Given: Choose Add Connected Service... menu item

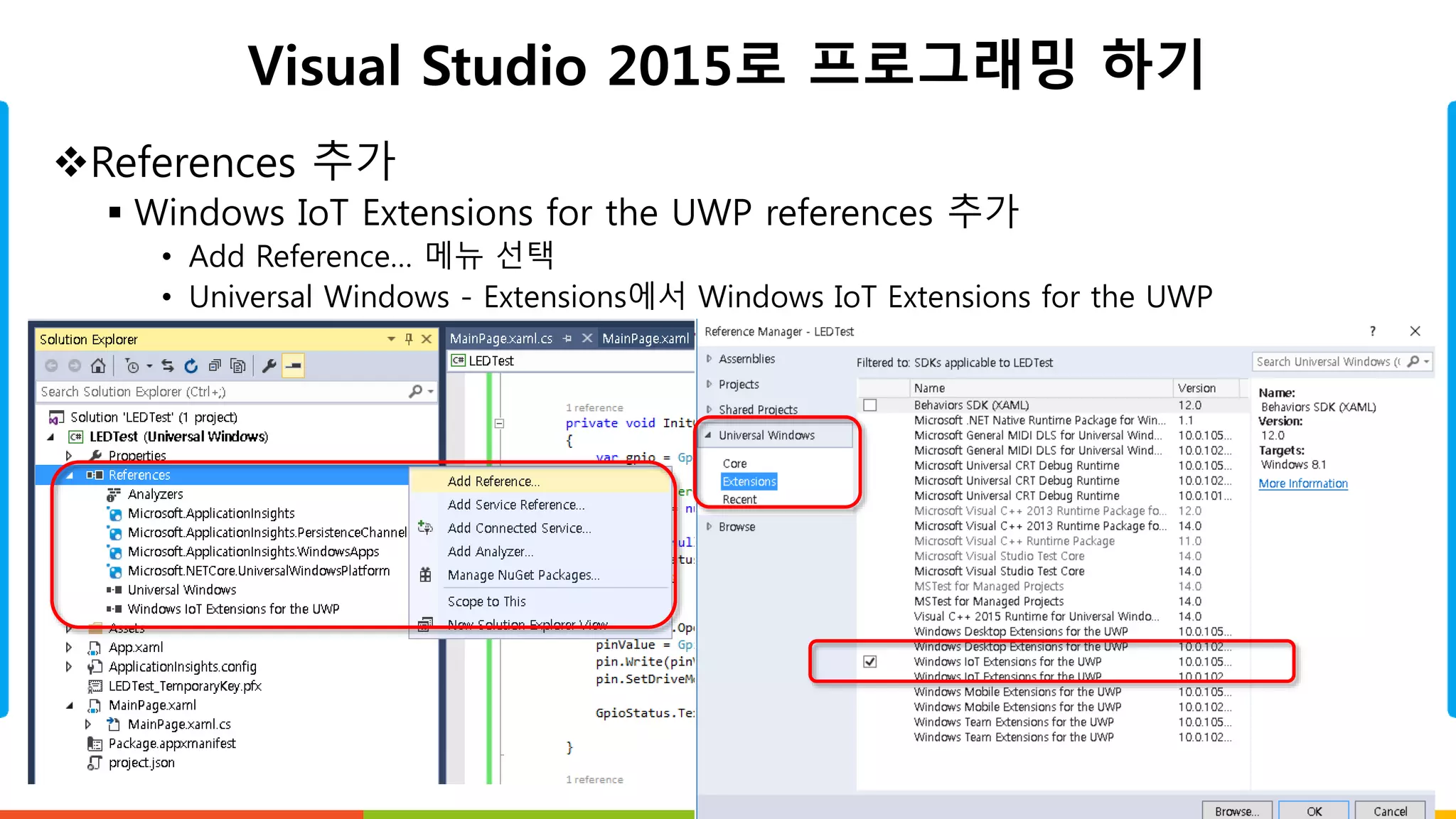Looking at the screenshot, I should pyautogui.click(x=540, y=528).
